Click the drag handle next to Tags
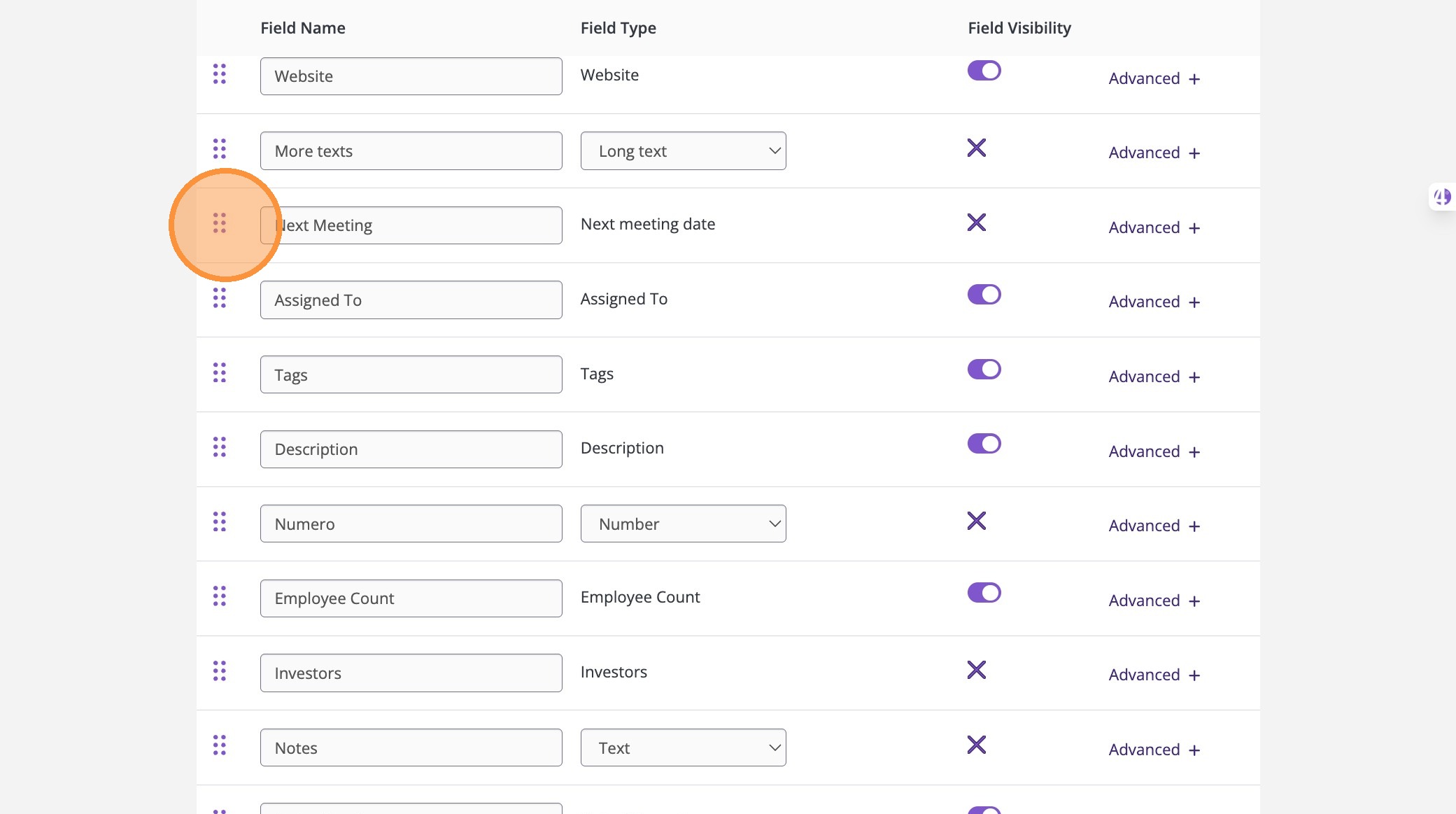This screenshot has height=814, width=1456. (219, 372)
